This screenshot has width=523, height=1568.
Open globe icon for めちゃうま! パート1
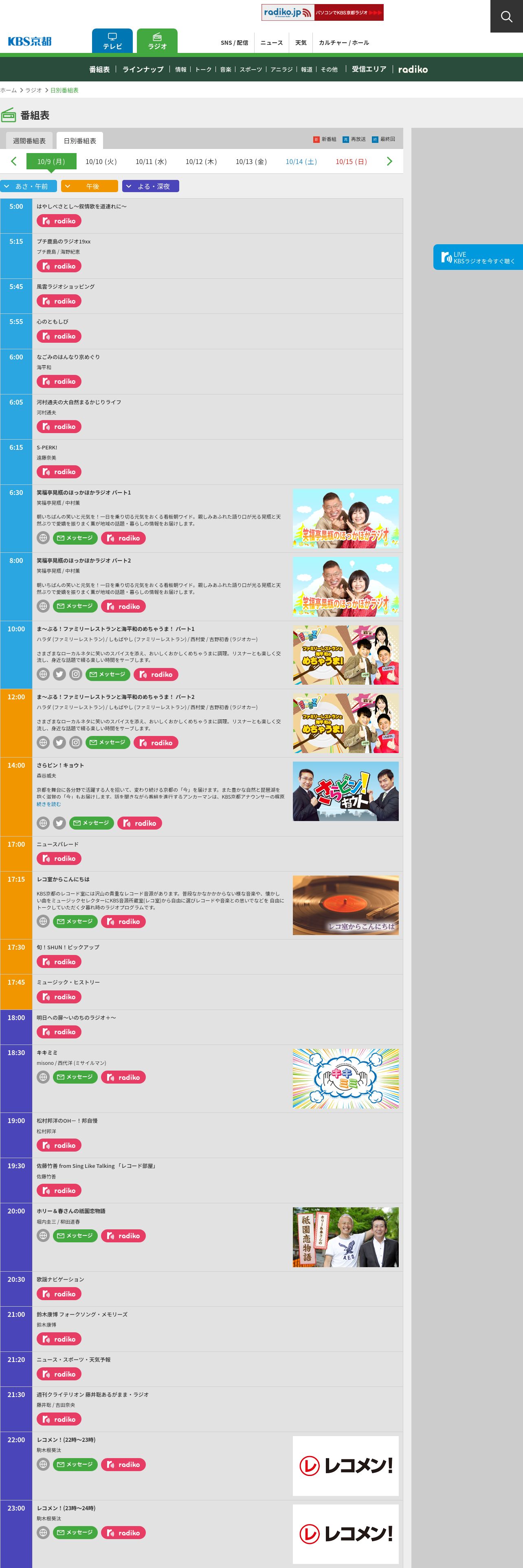coord(43,675)
